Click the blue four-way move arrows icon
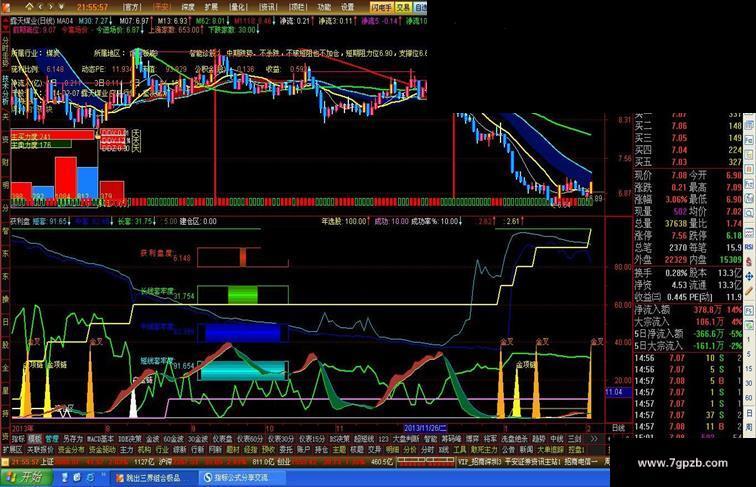 (749, 277)
